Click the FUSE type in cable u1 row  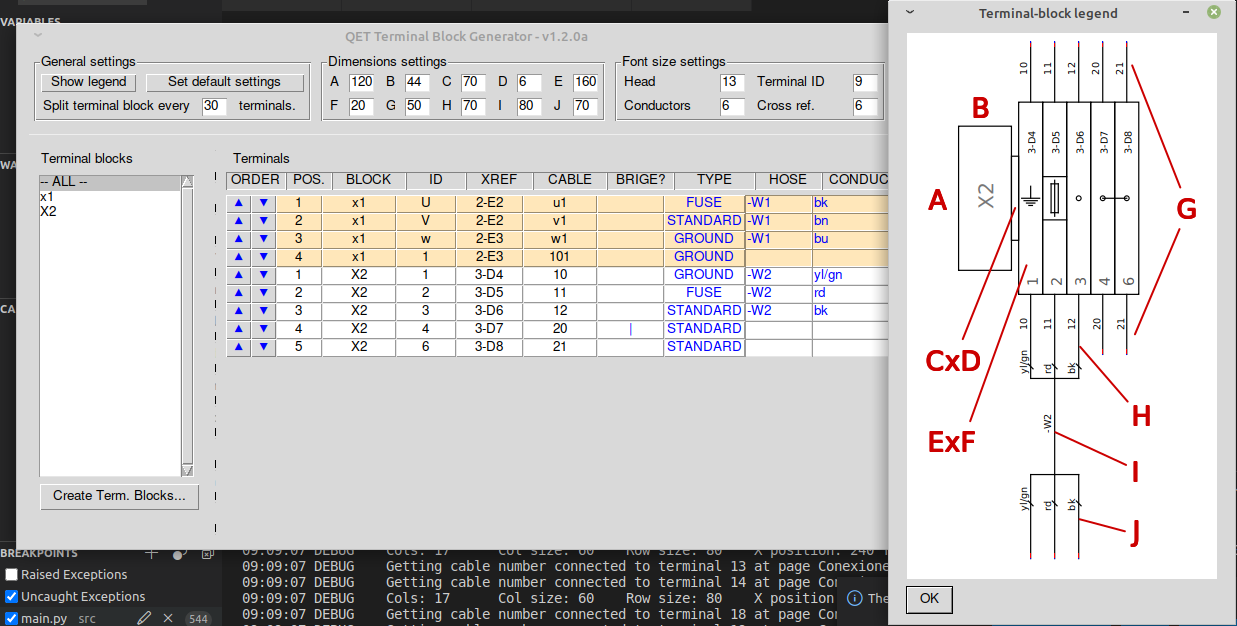[704, 203]
